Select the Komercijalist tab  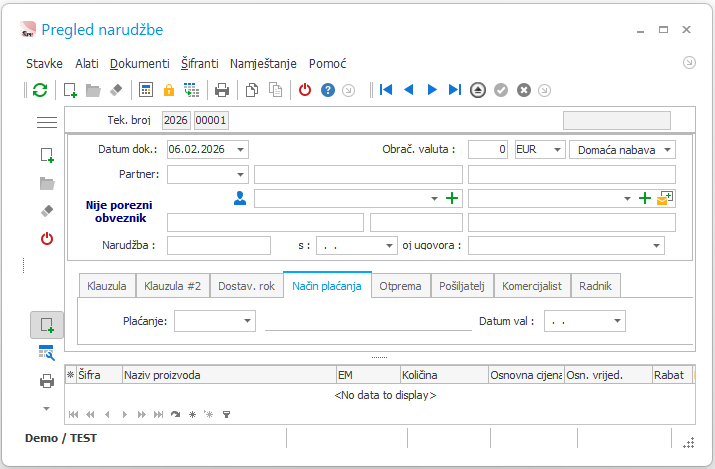(x=532, y=286)
